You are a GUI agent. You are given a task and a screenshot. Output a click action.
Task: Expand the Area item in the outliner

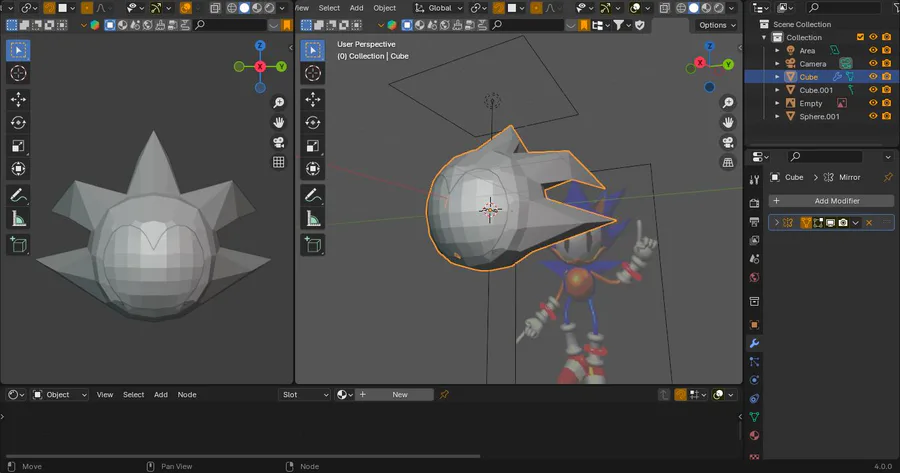777,51
